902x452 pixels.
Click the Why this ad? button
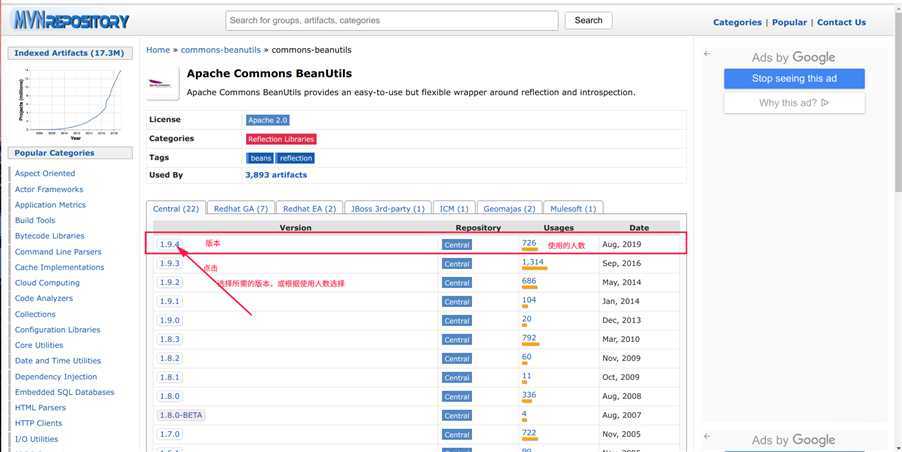(x=794, y=103)
